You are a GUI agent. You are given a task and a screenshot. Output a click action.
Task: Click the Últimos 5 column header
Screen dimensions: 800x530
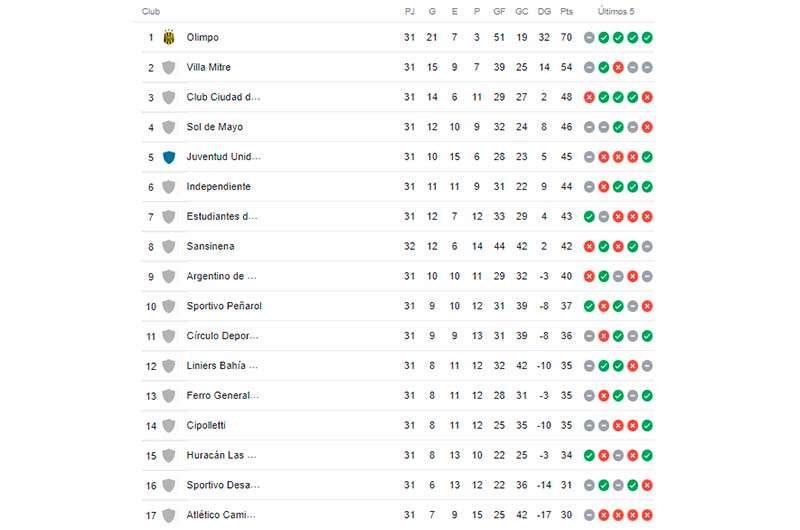[x=616, y=11]
